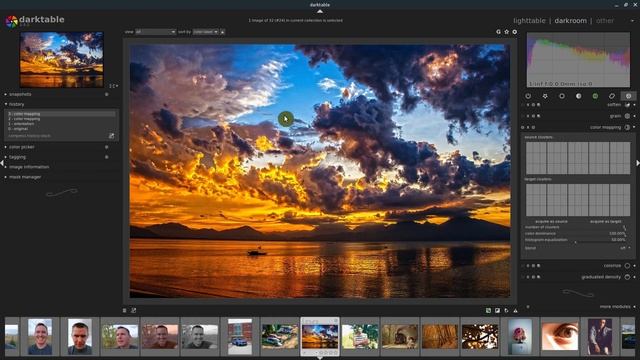
Task: Adjust histogram equalization slider
Action: pyautogui.click(x=575, y=240)
